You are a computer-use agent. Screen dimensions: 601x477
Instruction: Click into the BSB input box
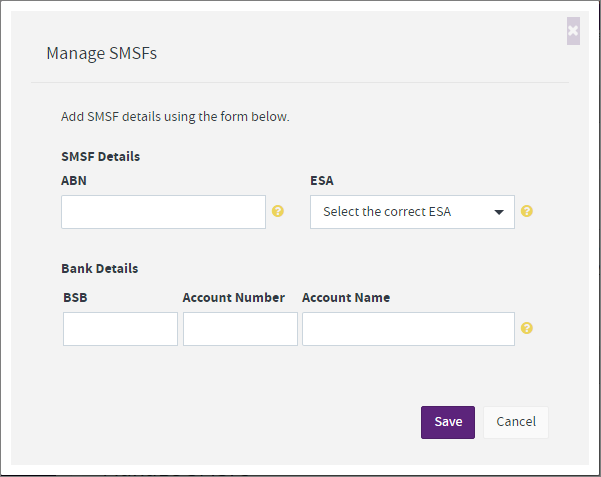pyautogui.click(x=120, y=329)
